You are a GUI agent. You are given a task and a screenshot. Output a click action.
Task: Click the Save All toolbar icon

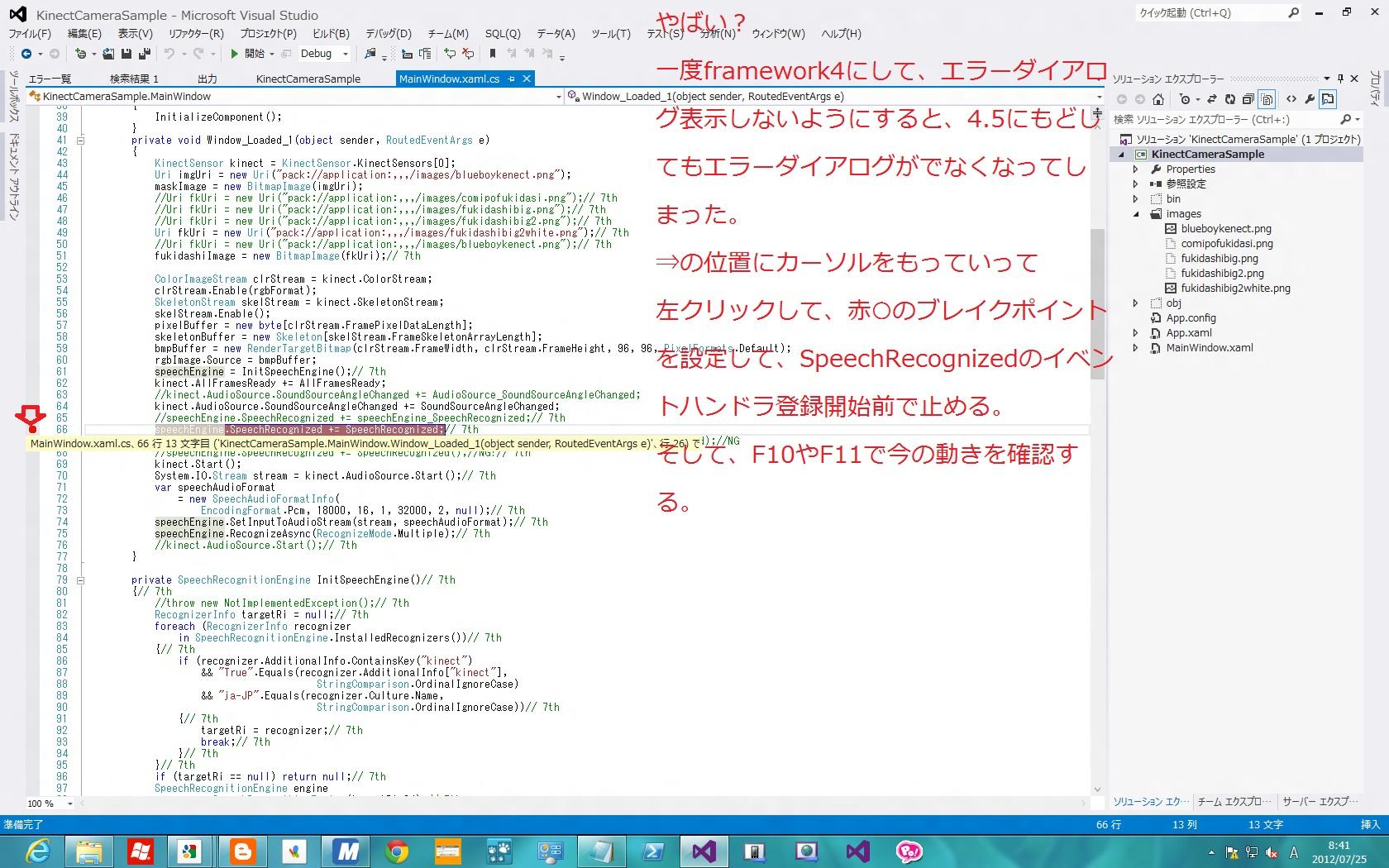[144, 54]
